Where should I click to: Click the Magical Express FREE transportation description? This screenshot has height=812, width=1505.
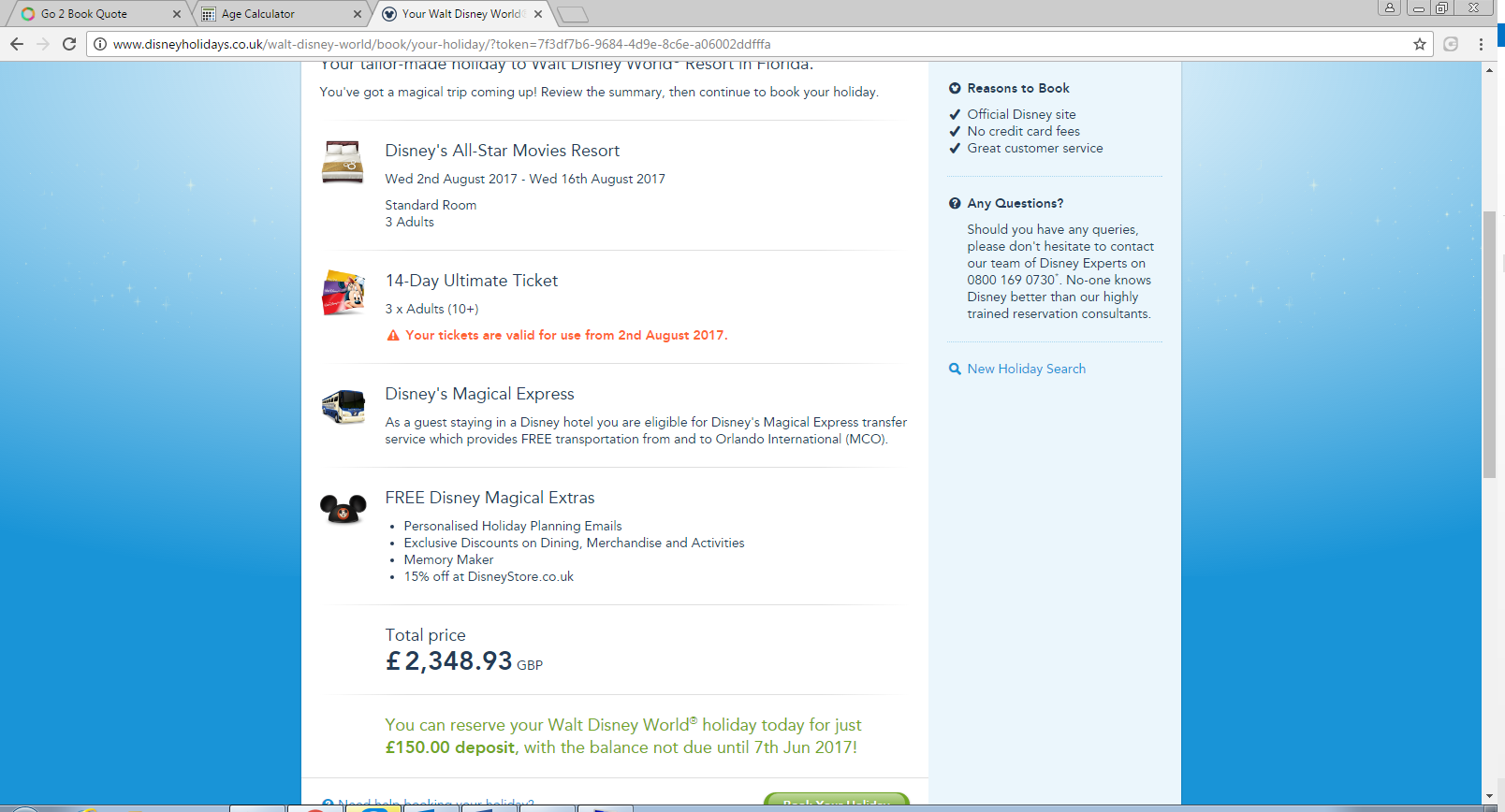pos(647,430)
